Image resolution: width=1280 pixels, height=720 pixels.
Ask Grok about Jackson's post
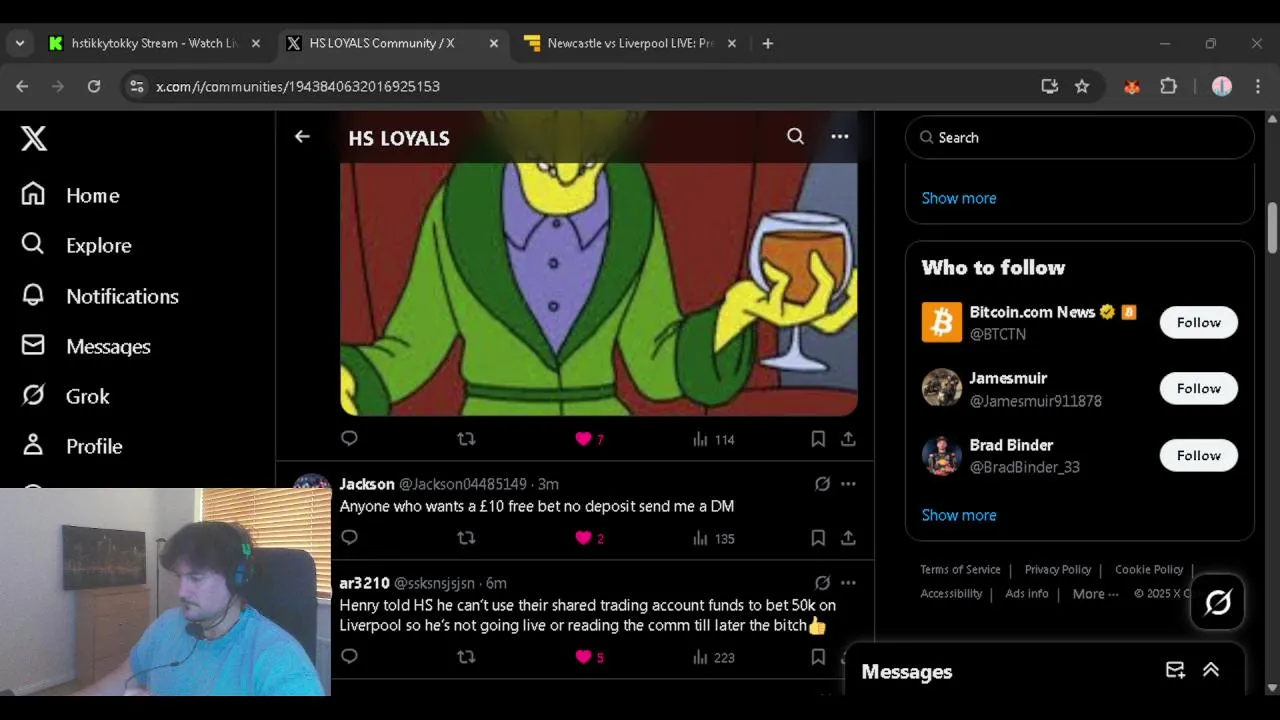(x=822, y=484)
